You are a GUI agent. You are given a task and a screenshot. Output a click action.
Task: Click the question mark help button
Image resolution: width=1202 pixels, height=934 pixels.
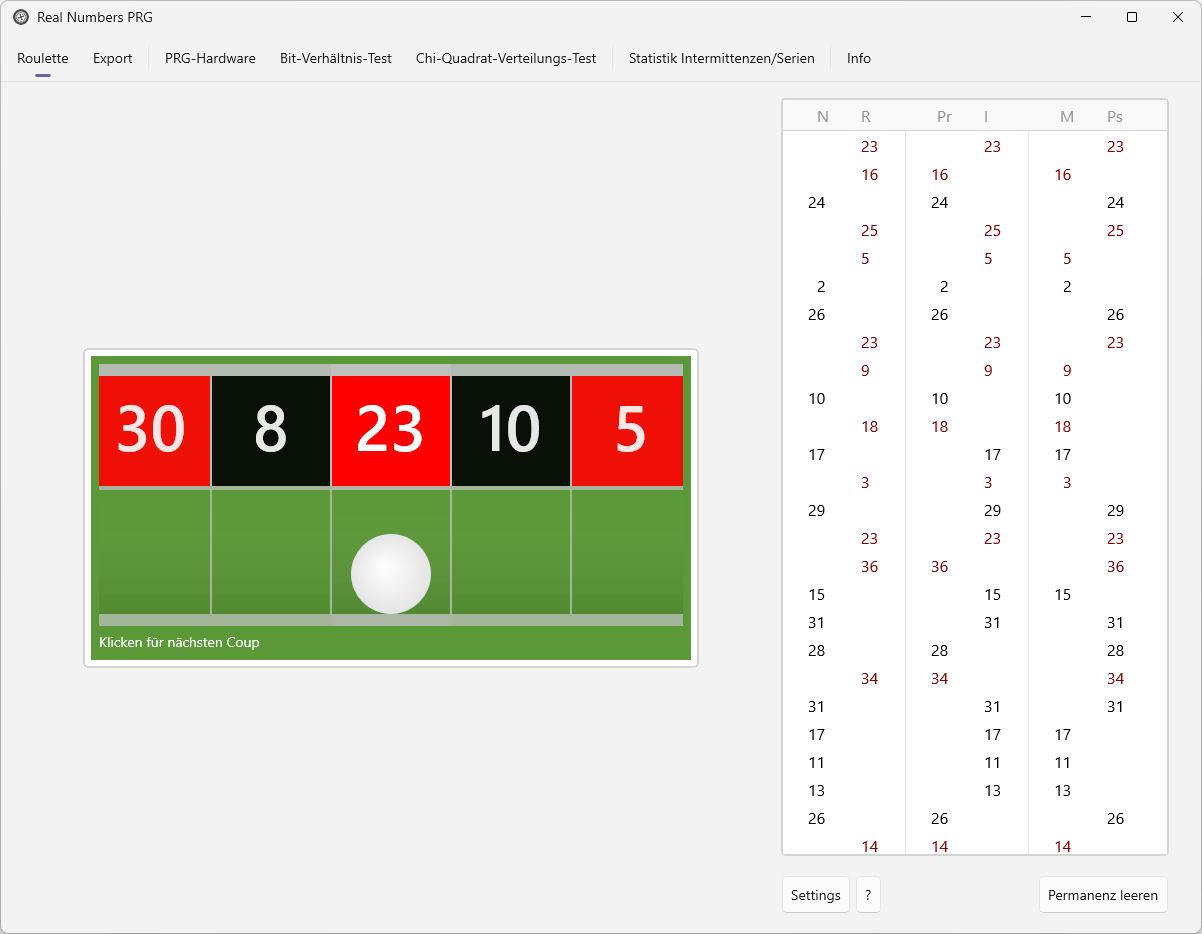point(868,895)
